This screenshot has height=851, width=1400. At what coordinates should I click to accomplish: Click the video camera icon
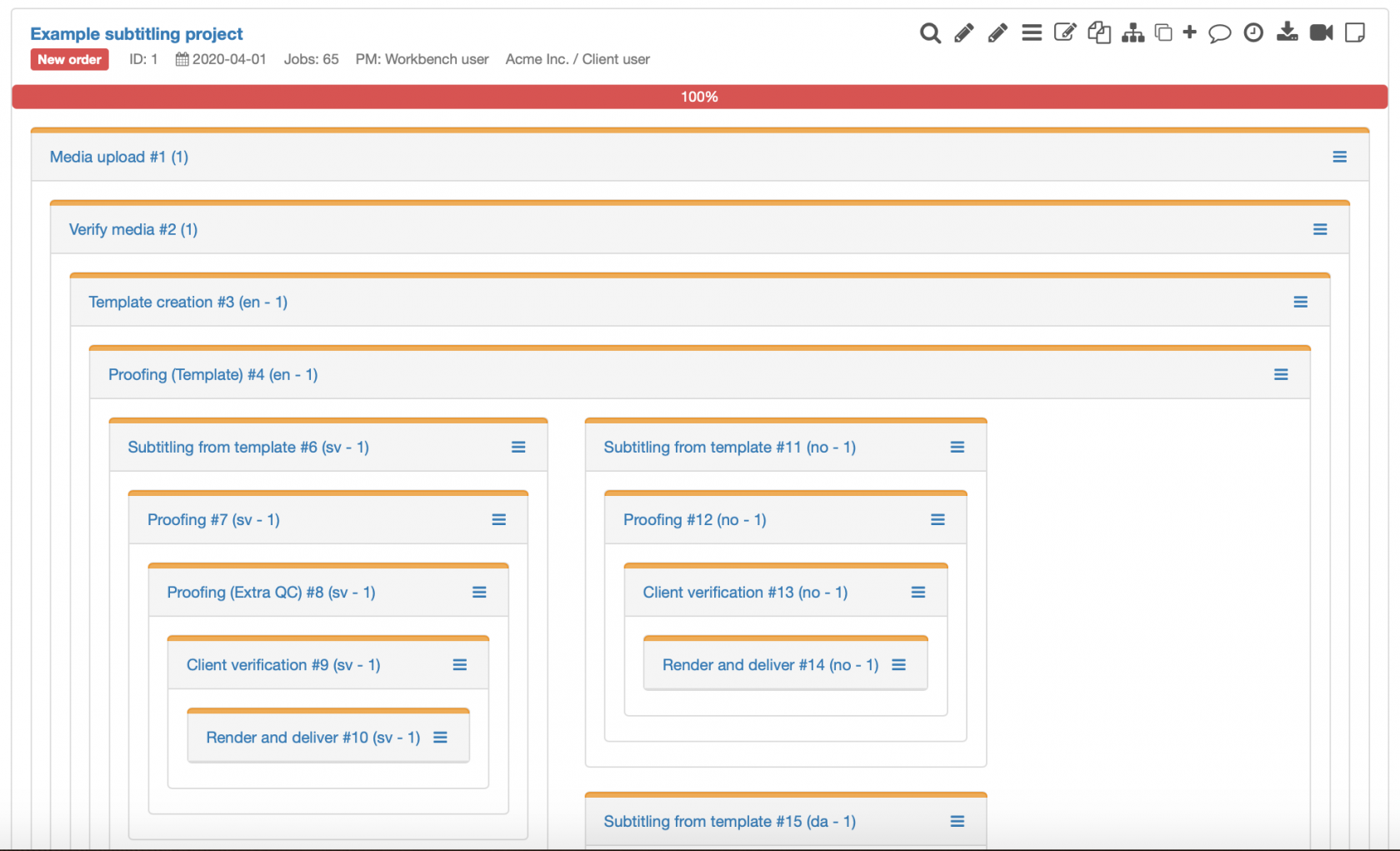pos(1322,33)
